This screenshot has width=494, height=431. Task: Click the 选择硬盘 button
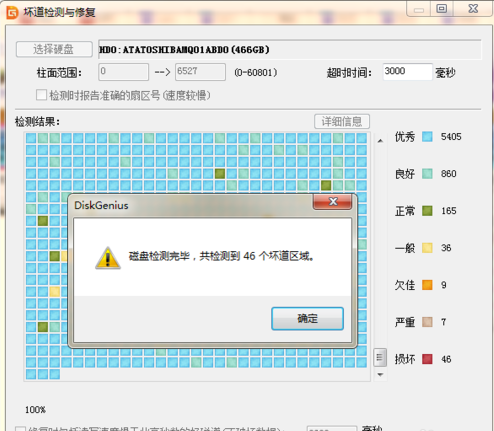[x=54, y=49]
